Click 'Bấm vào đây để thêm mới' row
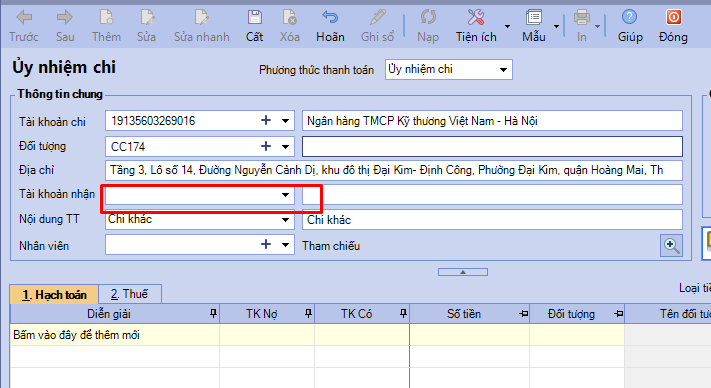 point(317,335)
